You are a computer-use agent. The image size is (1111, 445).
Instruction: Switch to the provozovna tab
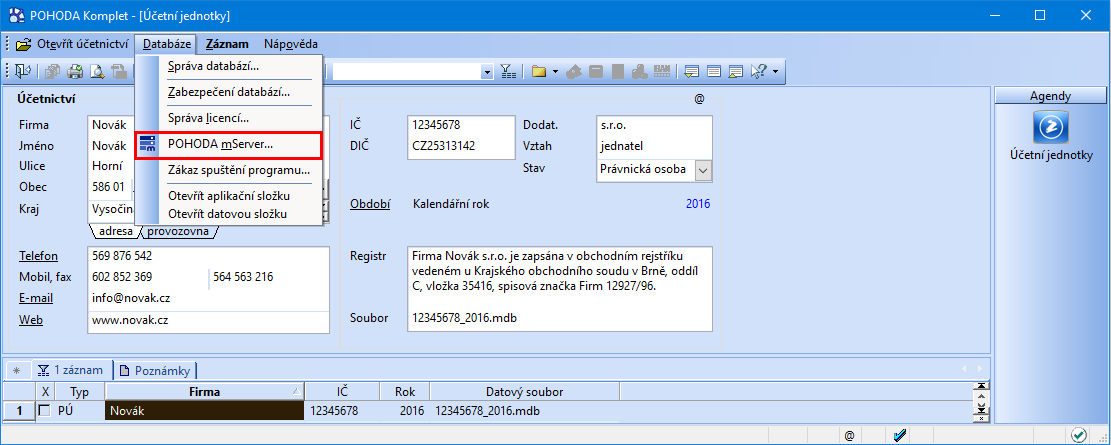(180, 232)
